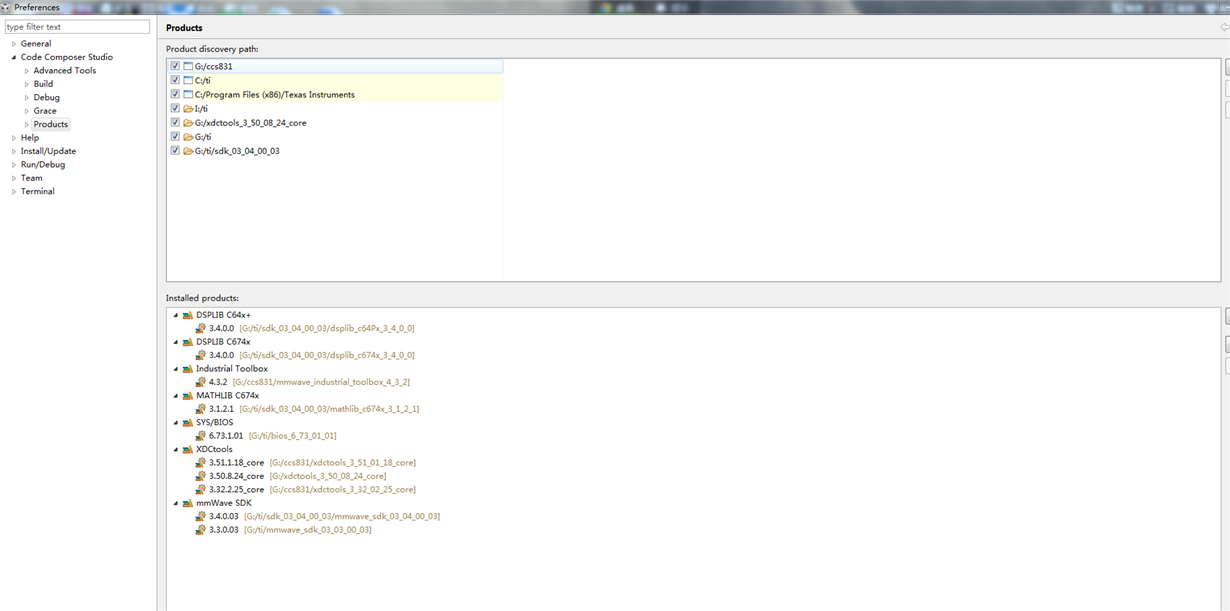Image resolution: width=1230 pixels, height=611 pixels.
Task: Expand the General preferences node
Action: pyautogui.click(x=14, y=44)
